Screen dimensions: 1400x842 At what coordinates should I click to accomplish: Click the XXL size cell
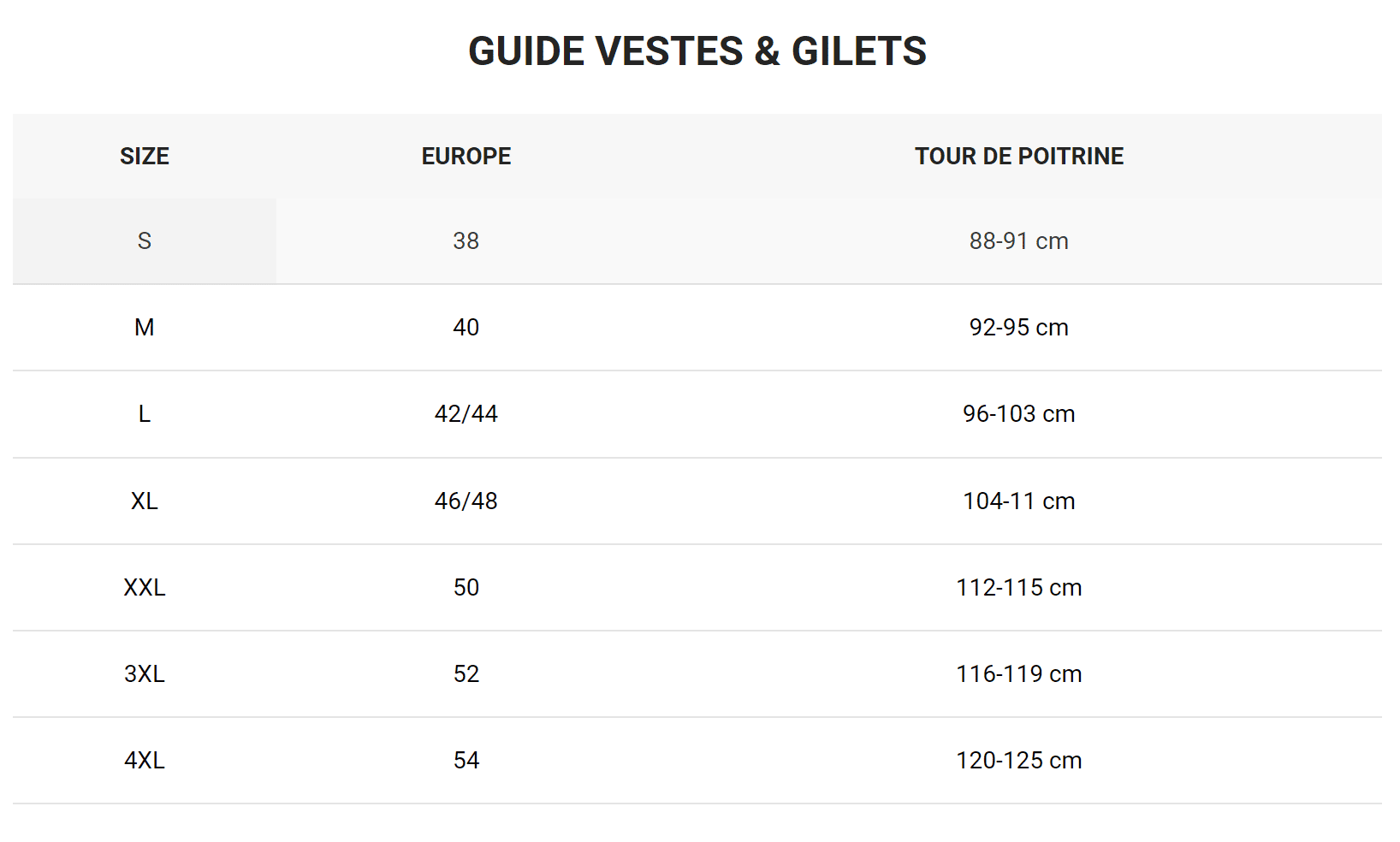pos(145,588)
